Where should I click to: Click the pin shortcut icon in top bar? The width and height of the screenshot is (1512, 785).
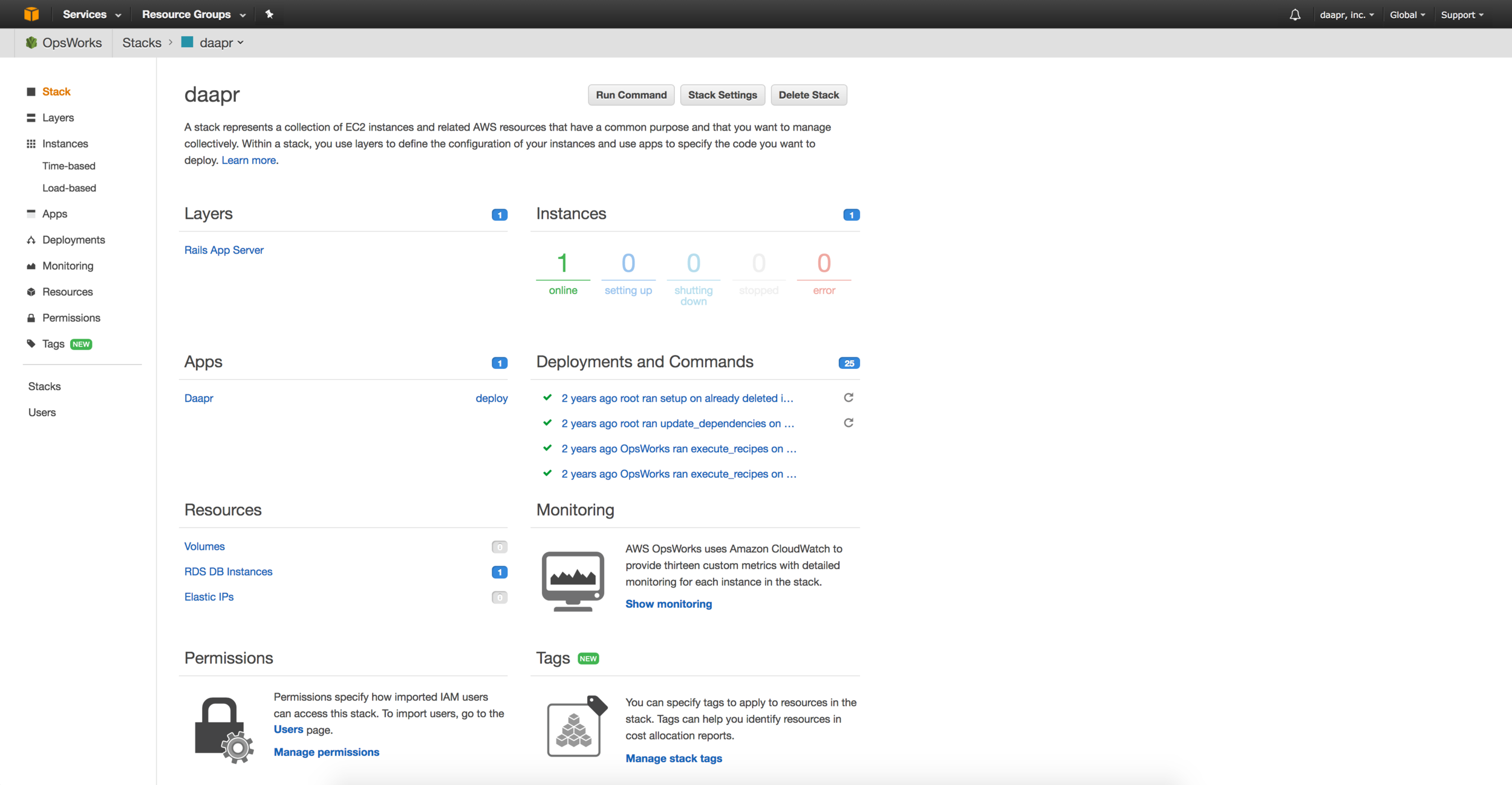[x=270, y=14]
